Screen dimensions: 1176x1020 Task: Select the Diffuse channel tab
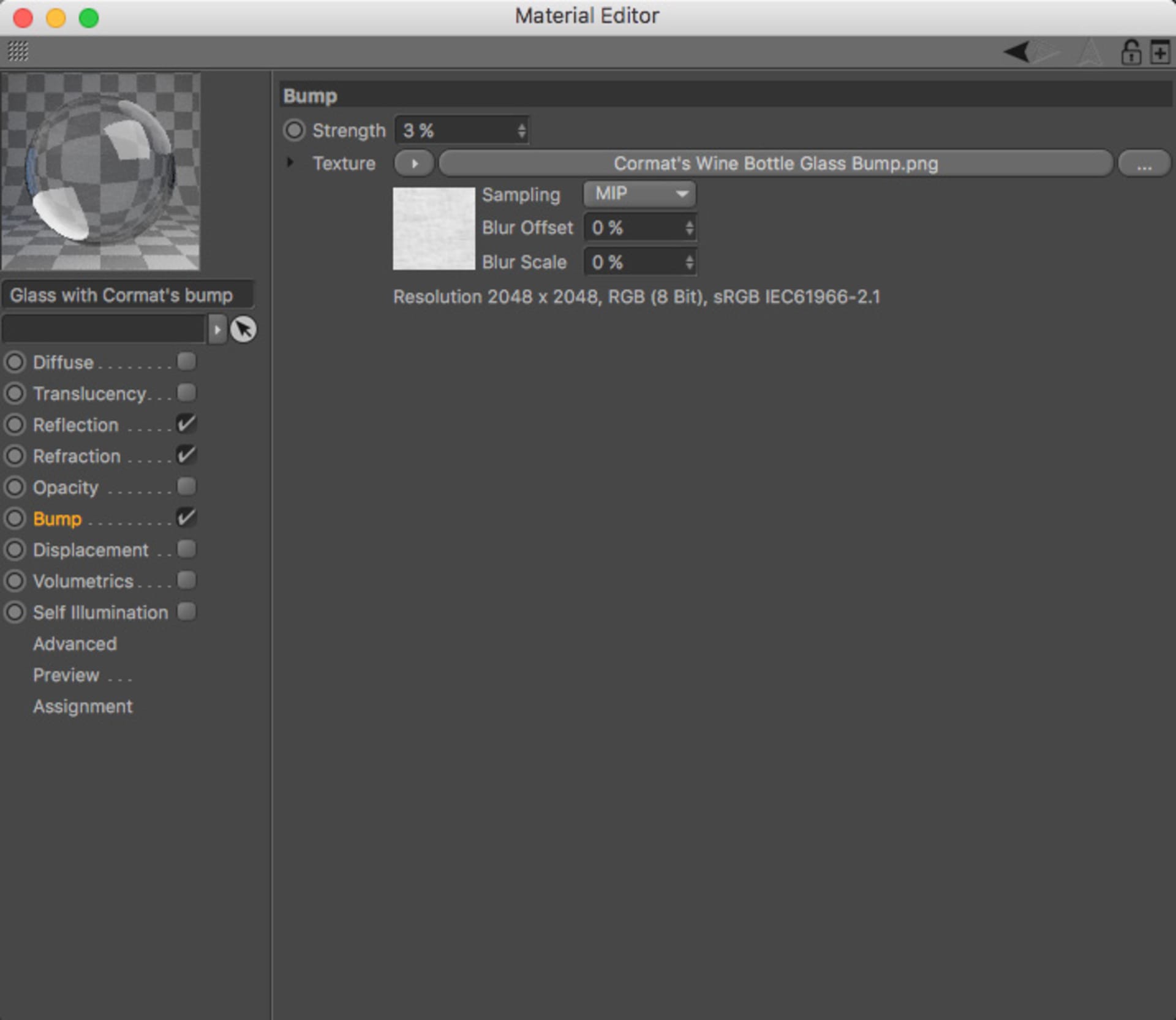pos(63,362)
